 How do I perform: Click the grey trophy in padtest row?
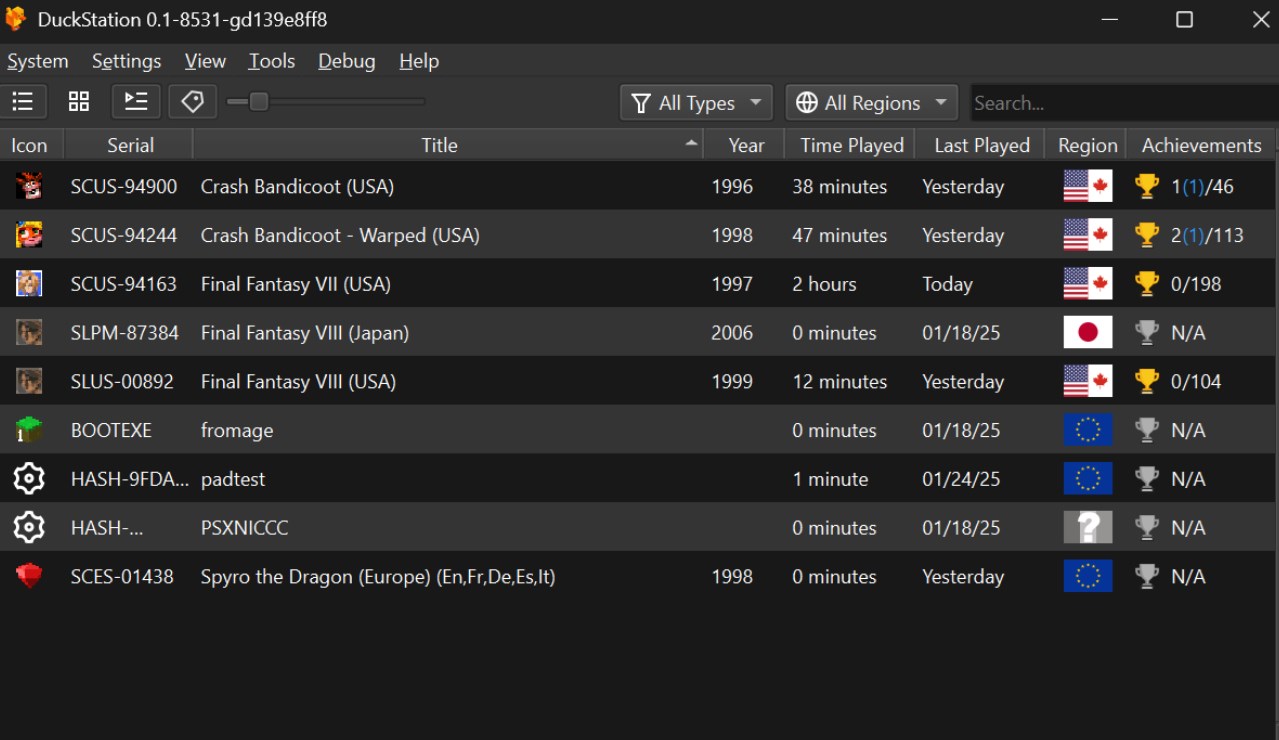coord(1147,479)
